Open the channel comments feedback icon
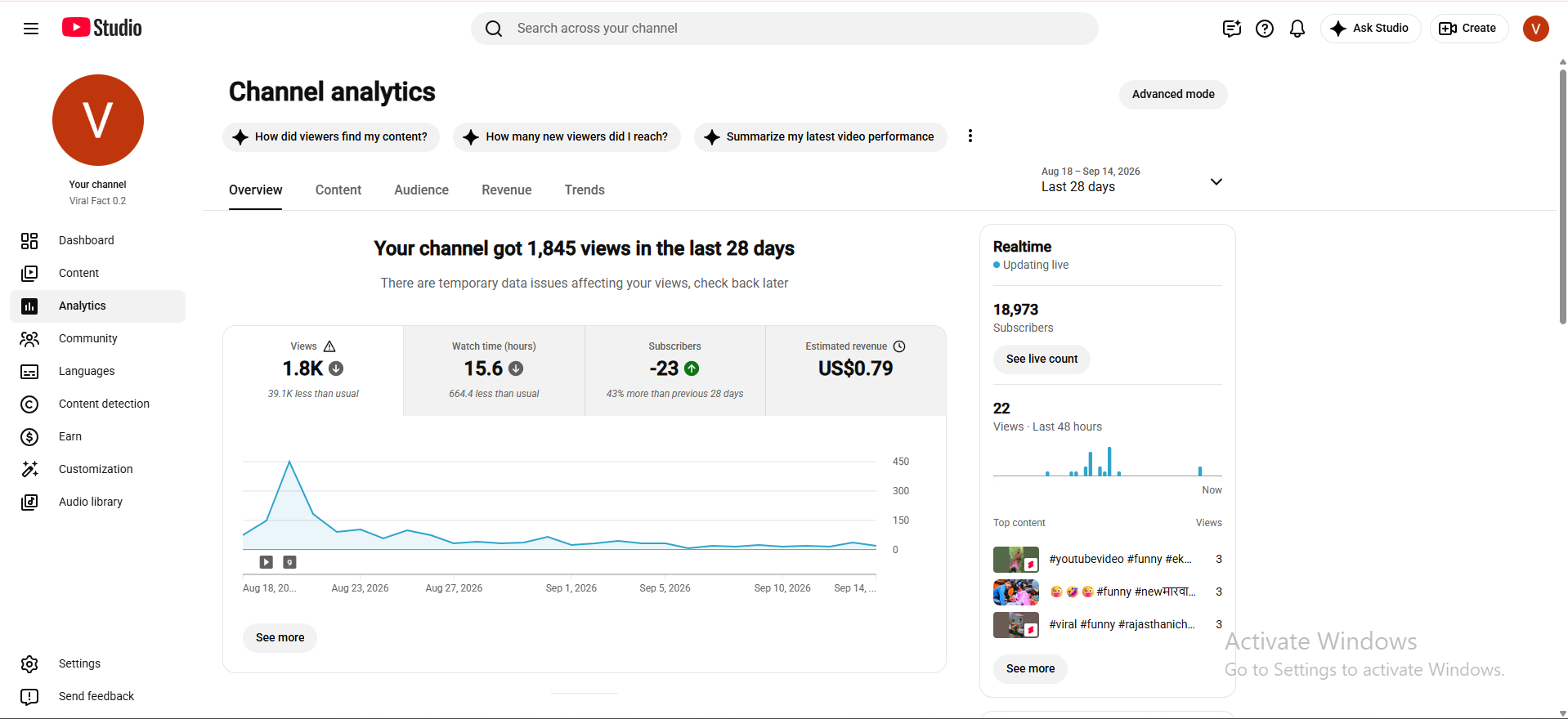Viewport: 1568px width, 719px height. coord(1232,29)
